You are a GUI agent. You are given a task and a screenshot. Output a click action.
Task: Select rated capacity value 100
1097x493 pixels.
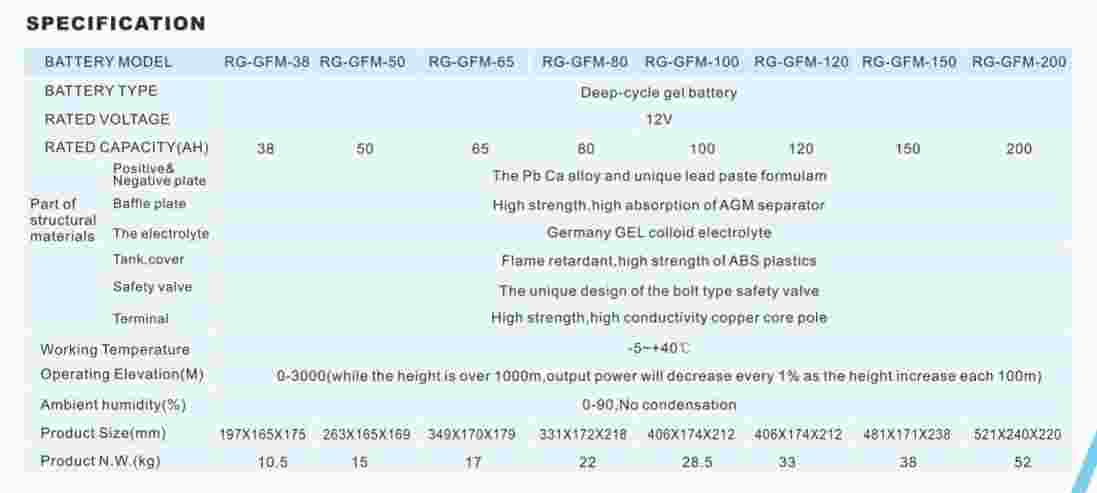[x=702, y=149]
